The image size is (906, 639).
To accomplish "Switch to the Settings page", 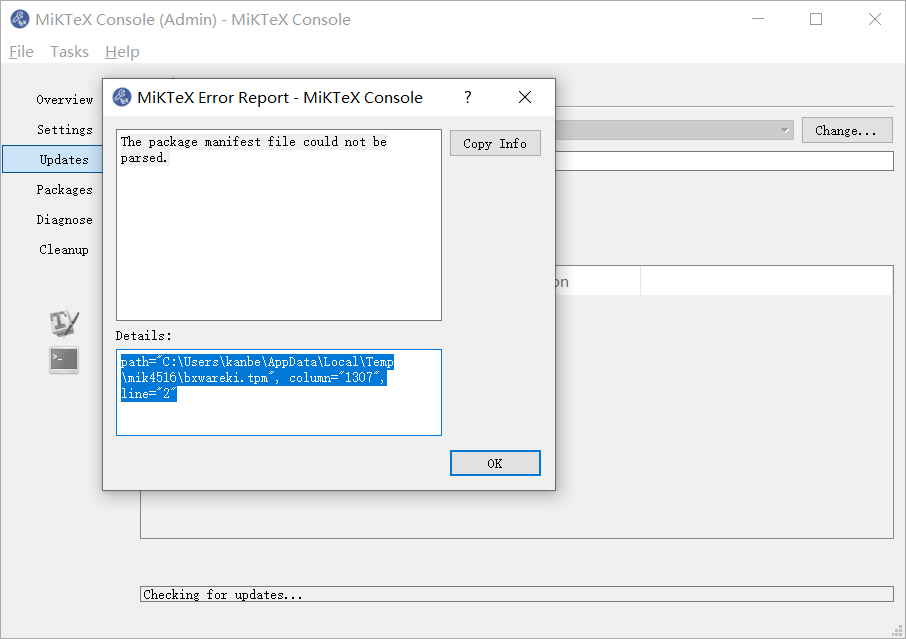I will point(64,129).
